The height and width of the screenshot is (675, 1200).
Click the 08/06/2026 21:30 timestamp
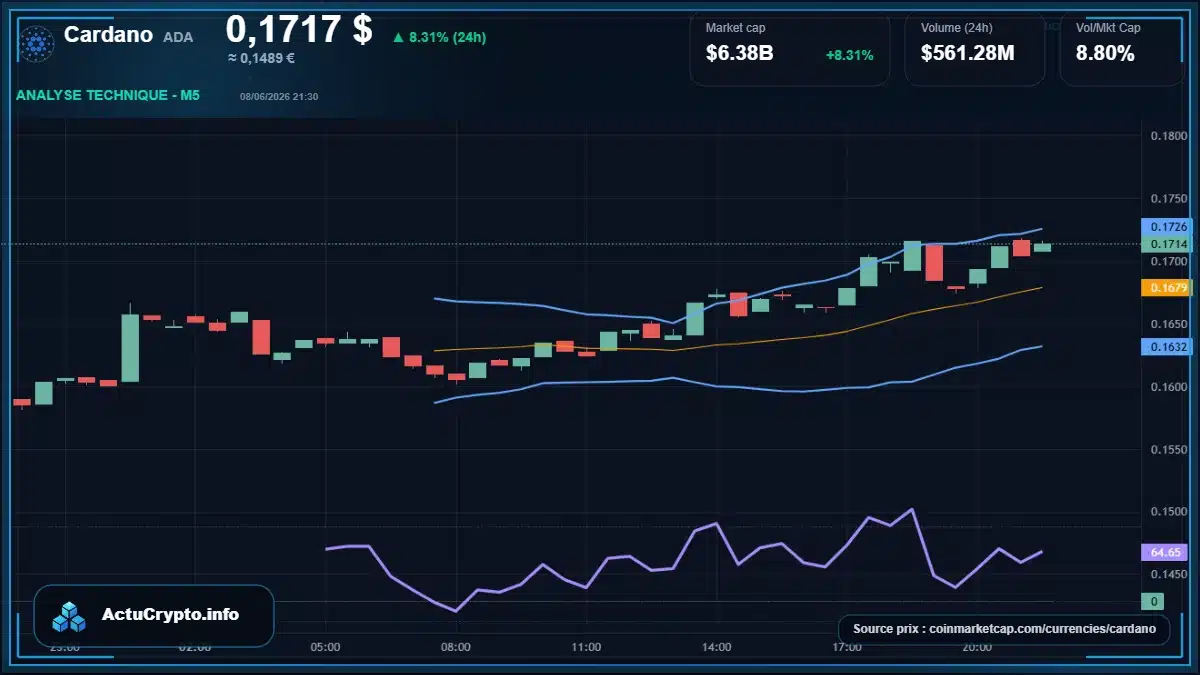279,97
